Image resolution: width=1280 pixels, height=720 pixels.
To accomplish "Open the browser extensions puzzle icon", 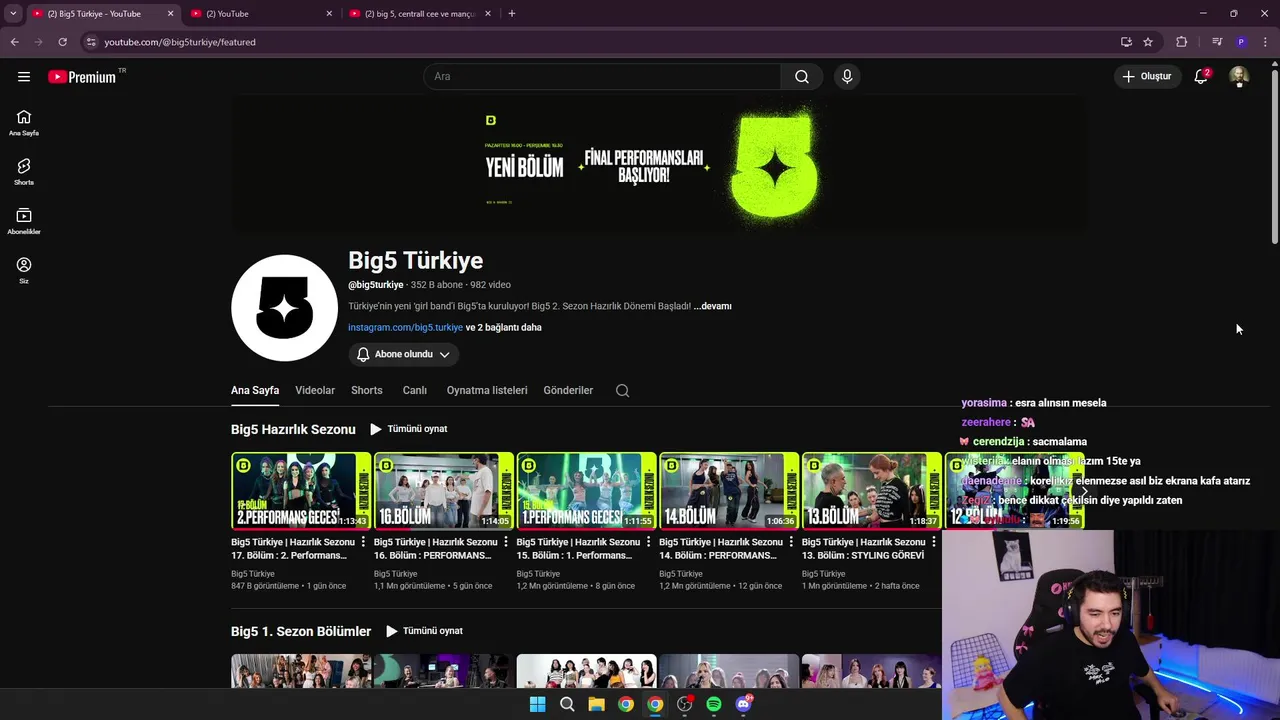I will tap(1181, 42).
